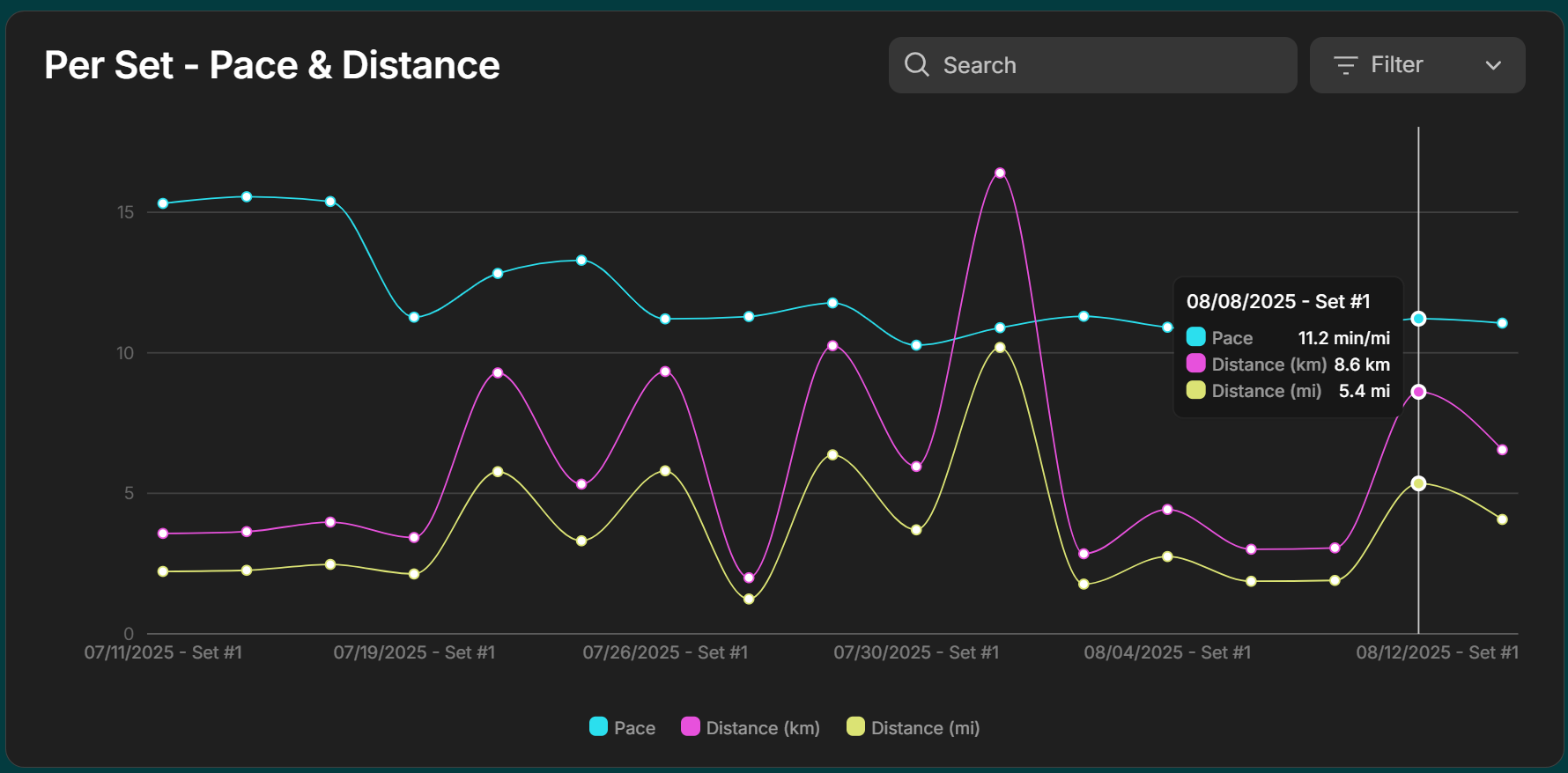Select the peak Distance (km) point above 15
The width and height of the screenshot is (1568, 773).
tap(1000, 173)
